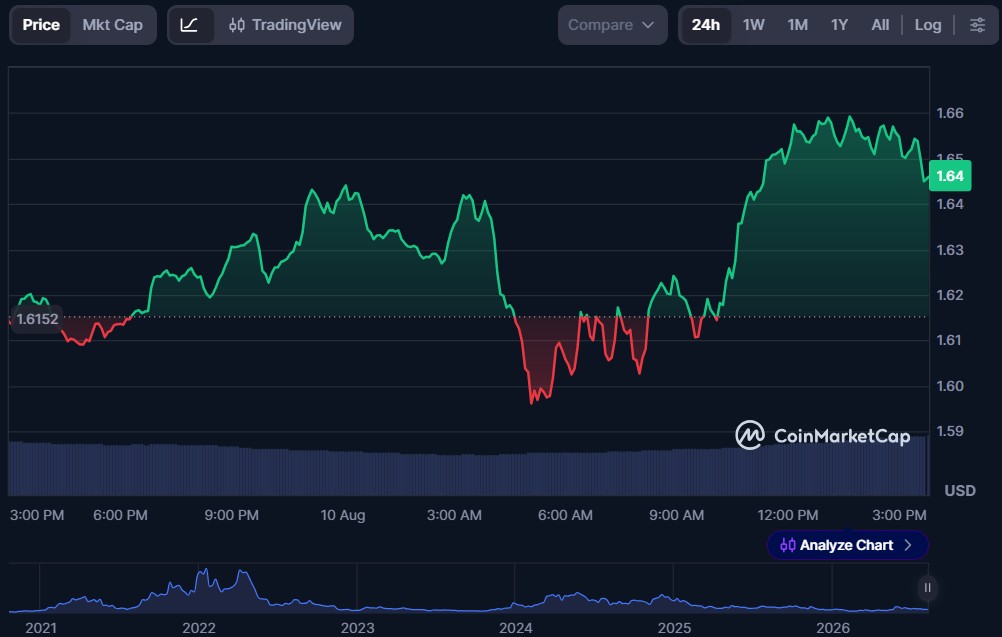Select the line chart view icon

189,25
